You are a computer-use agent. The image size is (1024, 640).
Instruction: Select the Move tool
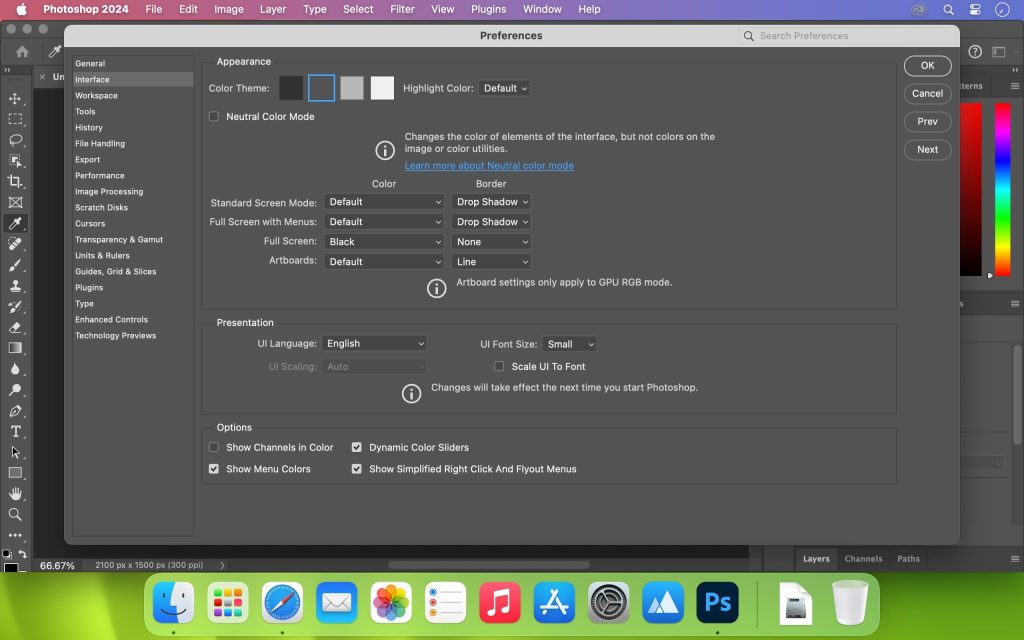15,98
